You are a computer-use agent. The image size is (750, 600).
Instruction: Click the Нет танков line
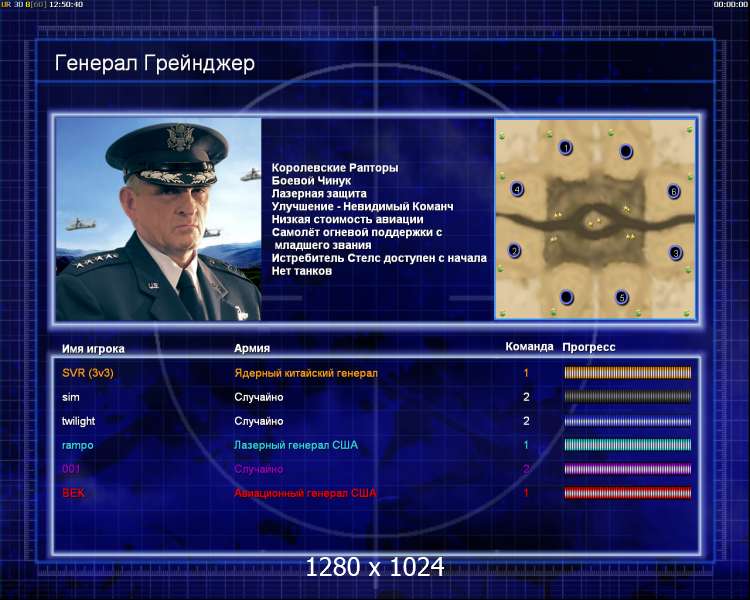pos(301,271)
